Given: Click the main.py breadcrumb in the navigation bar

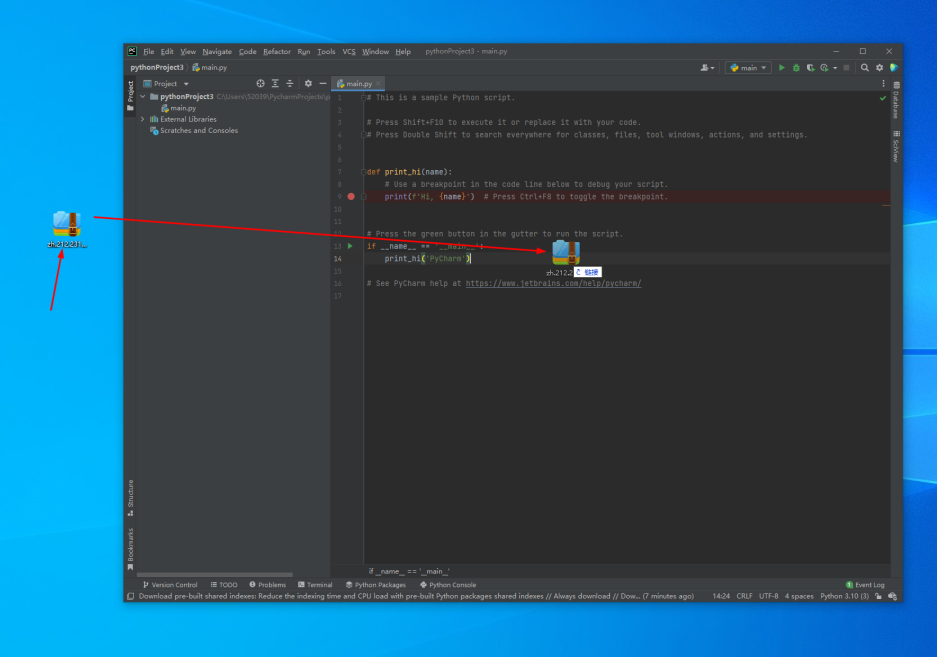Looking at the screenshot, I should click(x=210, y=68).
